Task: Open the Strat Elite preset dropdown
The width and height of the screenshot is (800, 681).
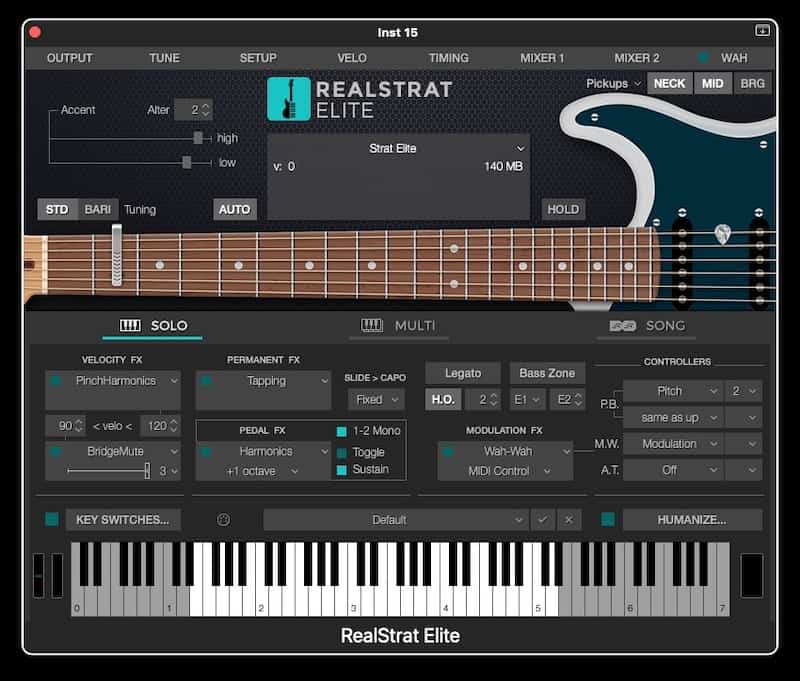Action: pyautogui.click(x=398, y=148)
